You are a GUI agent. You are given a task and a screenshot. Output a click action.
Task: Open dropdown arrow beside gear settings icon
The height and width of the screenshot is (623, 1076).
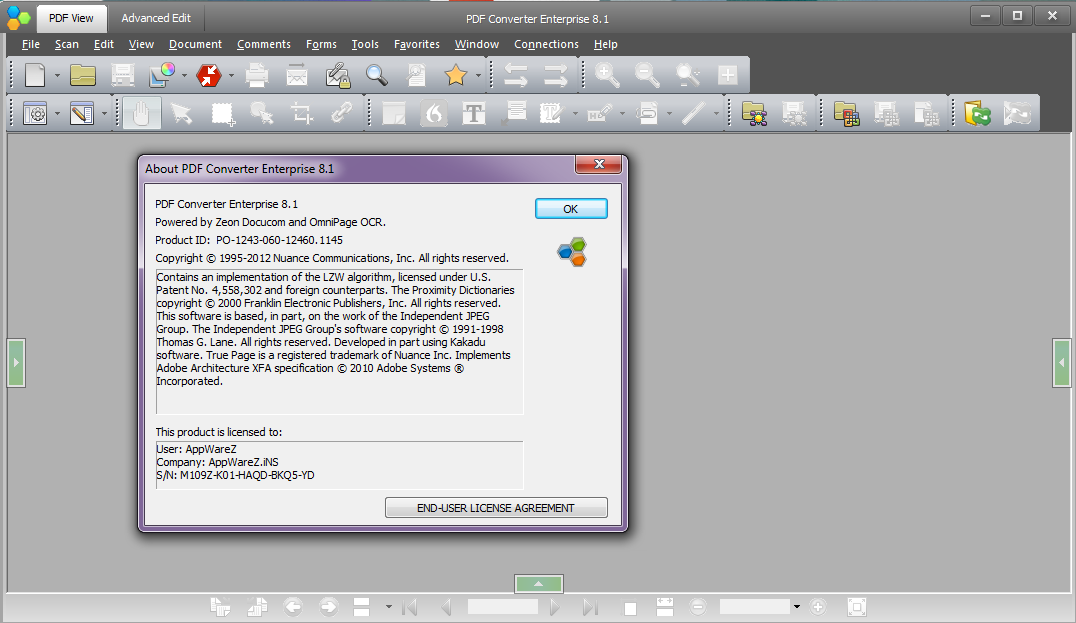coord(57,114)
